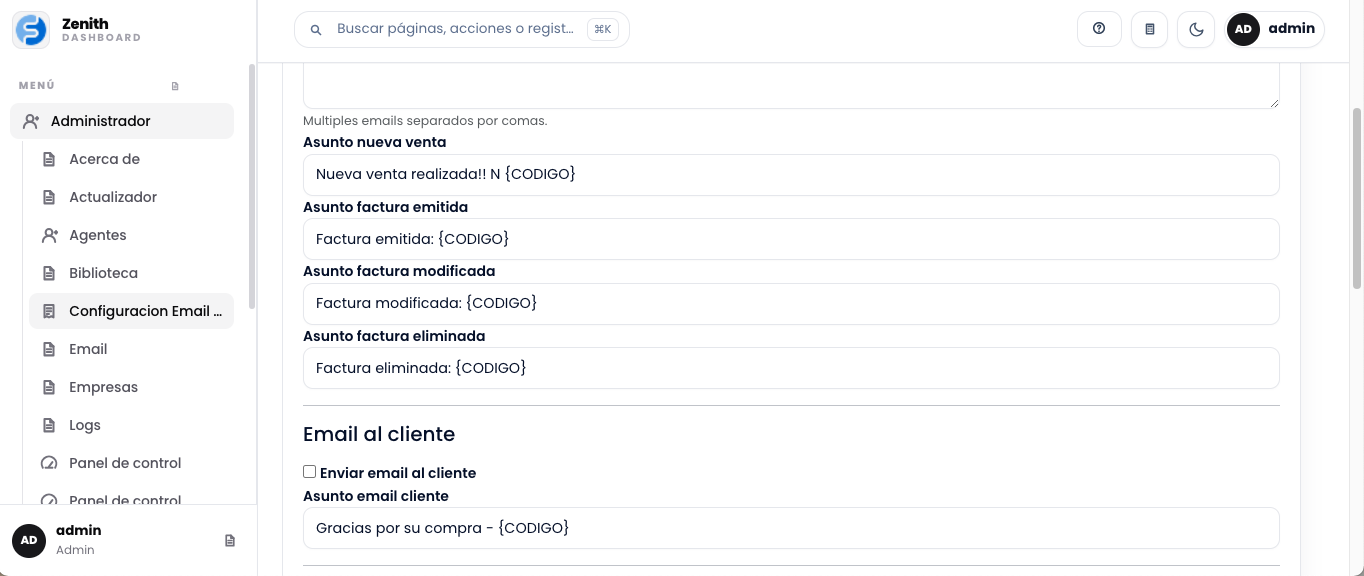Select Configuracion Email in sidebar
The image size is (1364, 576).
pos(131,311)
